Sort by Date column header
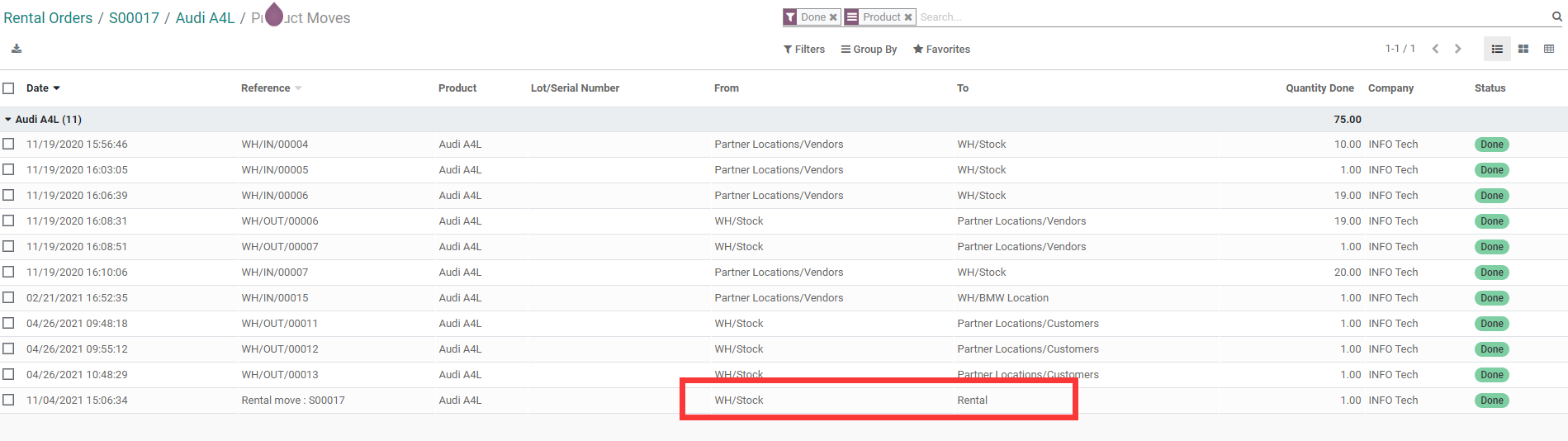This screenshot has height=441, width=1568. coord(43,88)
